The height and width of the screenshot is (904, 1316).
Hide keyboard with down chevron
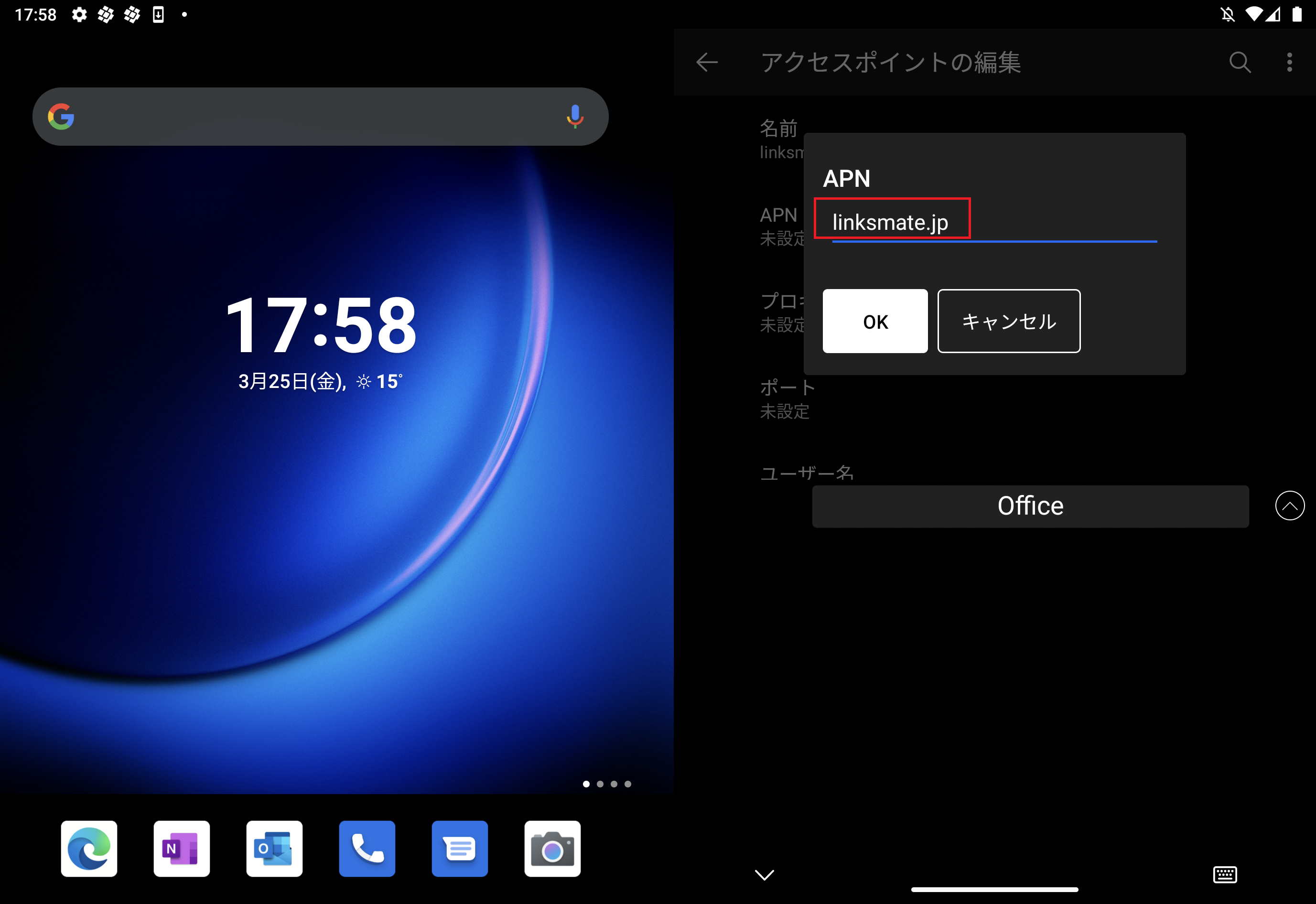coord(764,874)
